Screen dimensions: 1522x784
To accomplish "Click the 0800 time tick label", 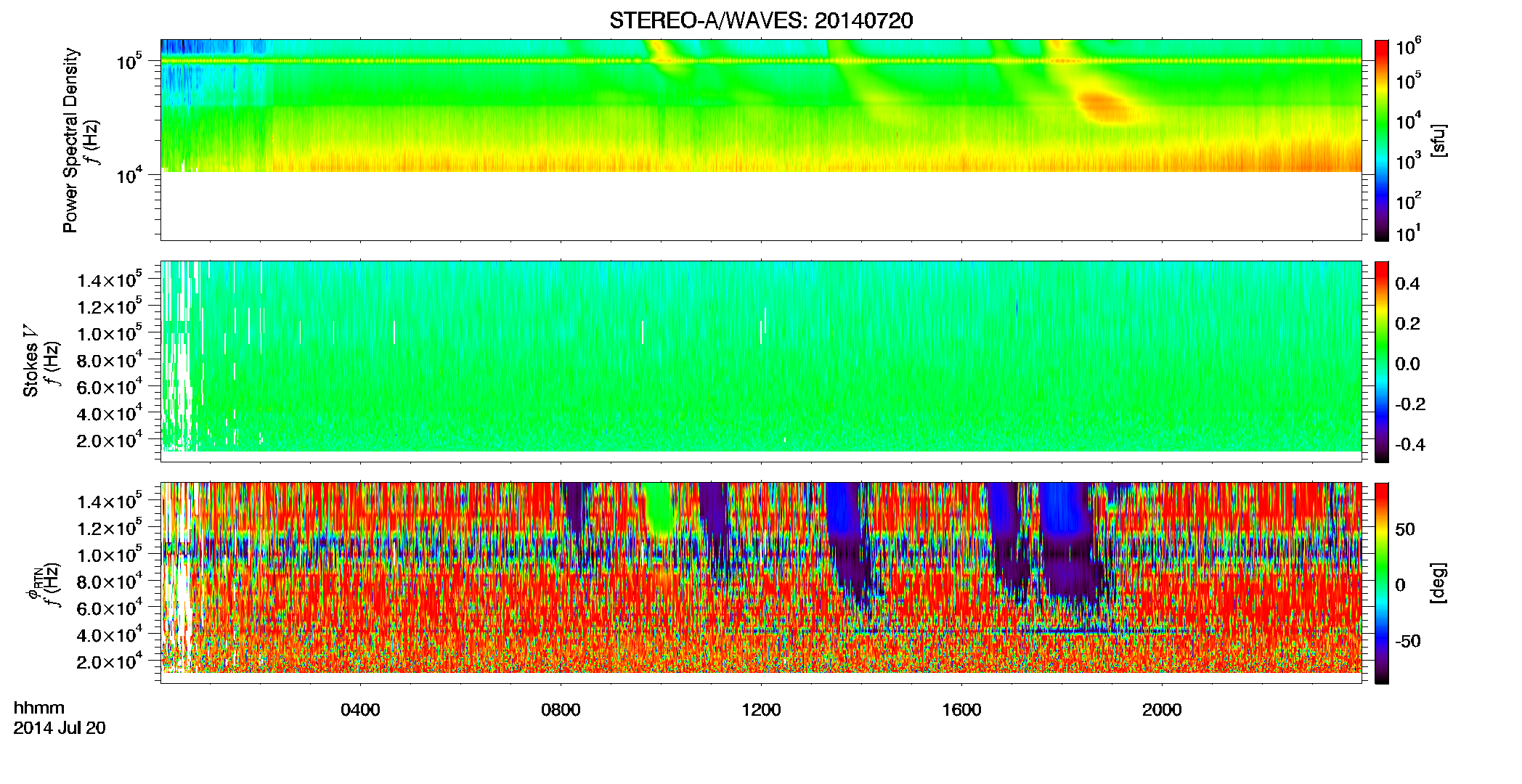I will [561, 710].
